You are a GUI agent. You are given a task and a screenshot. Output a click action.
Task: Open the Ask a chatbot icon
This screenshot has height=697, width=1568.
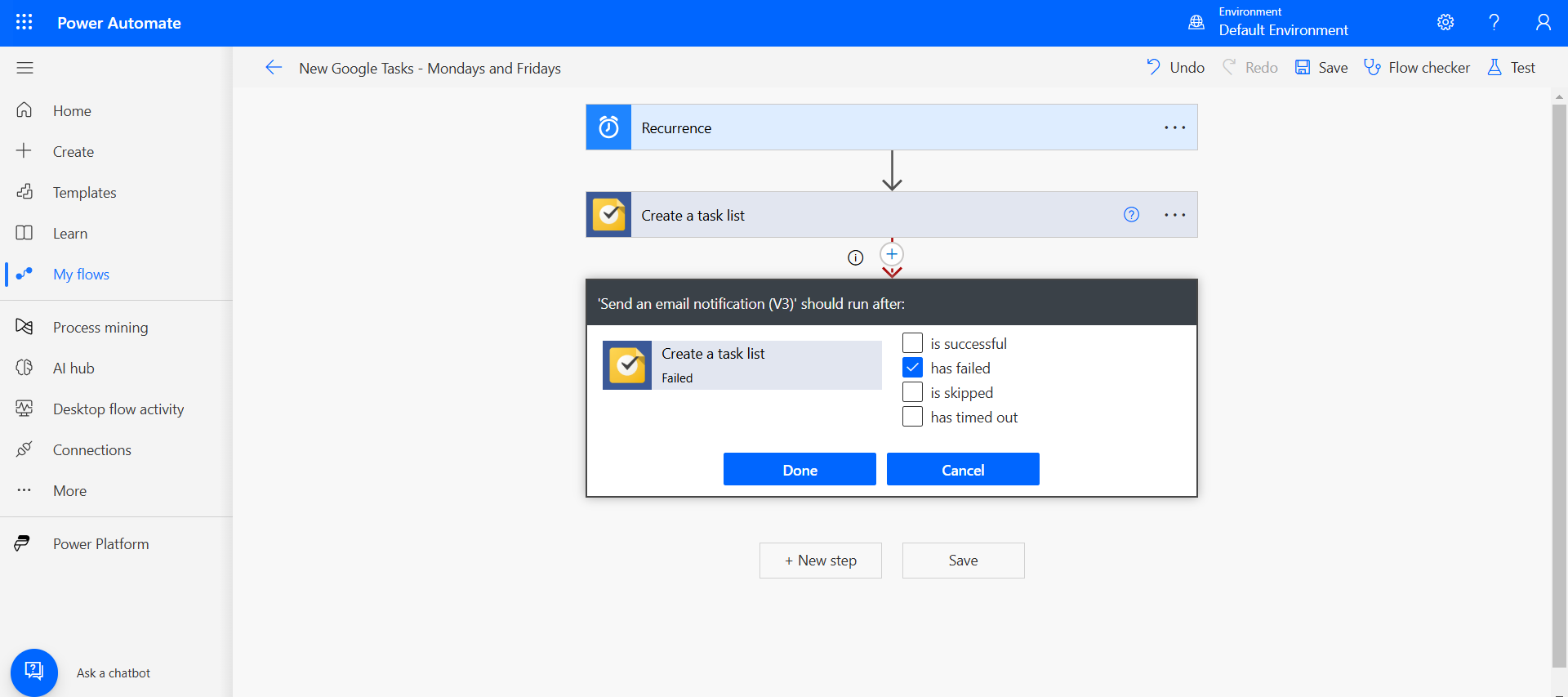pos(33,672)
